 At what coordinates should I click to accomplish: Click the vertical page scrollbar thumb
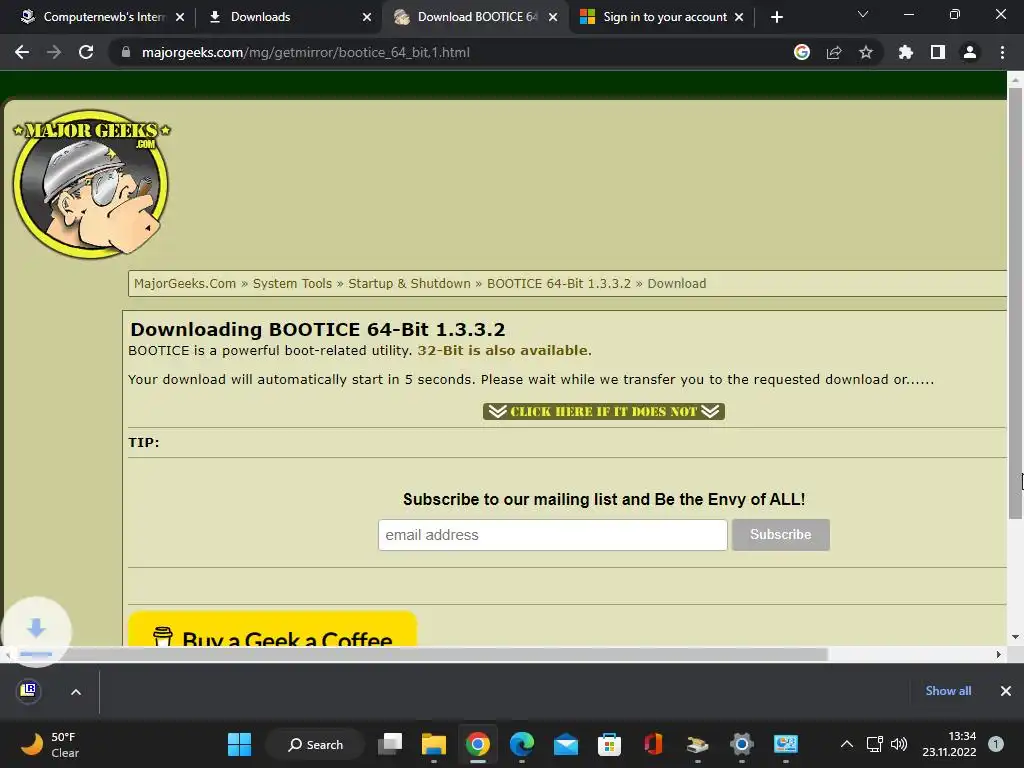pyautogui.click(x=1015, y=303)
